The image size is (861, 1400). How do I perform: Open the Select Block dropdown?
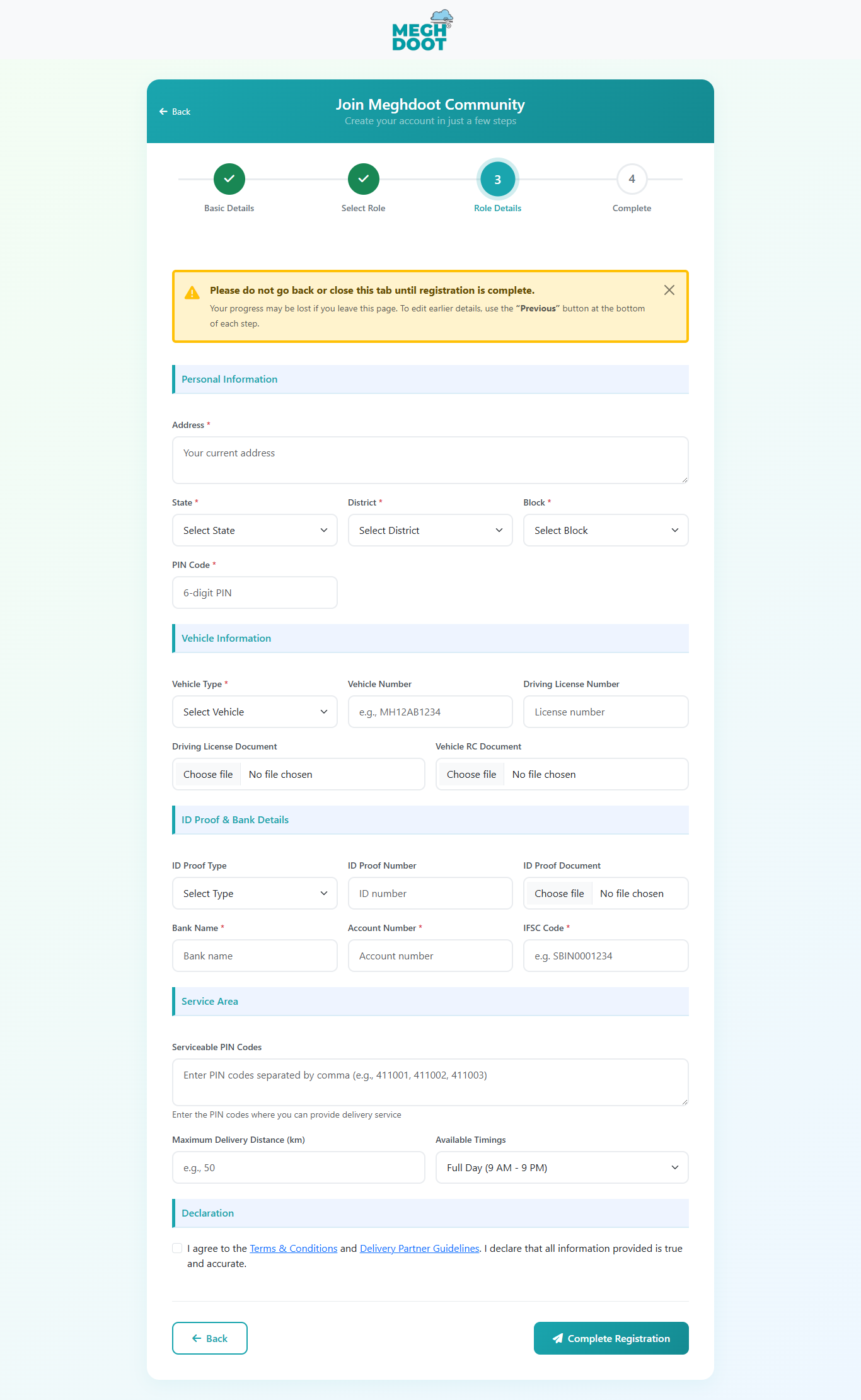point(606,530)
